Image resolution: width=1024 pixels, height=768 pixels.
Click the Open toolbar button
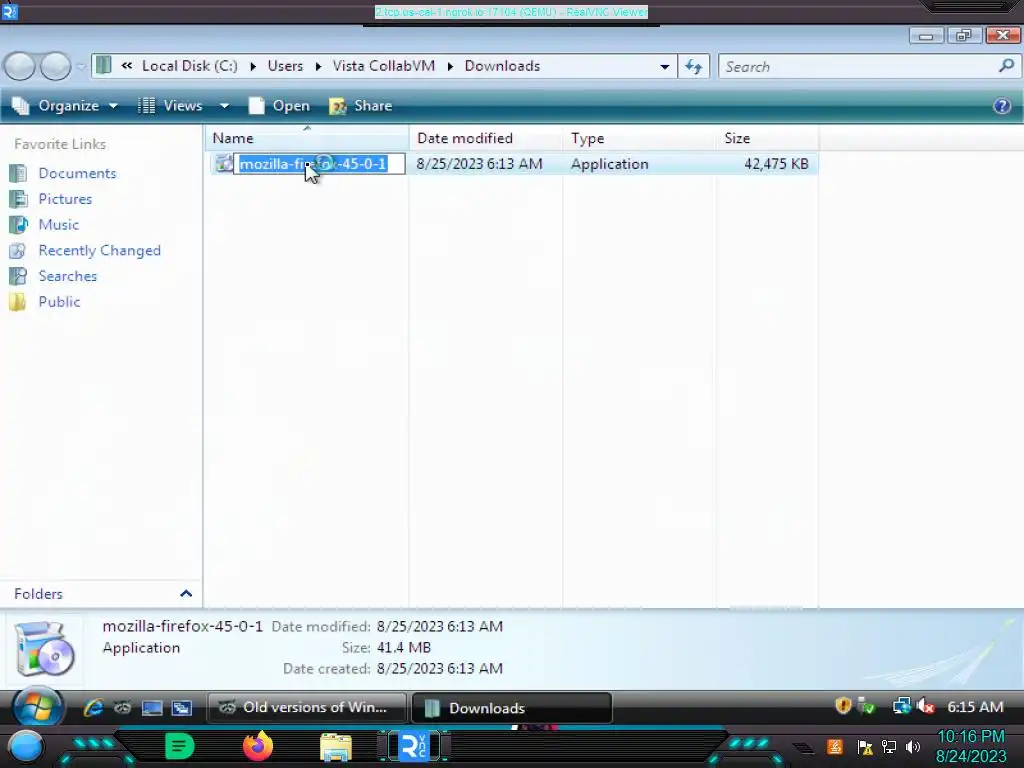(x=280, y=106)
